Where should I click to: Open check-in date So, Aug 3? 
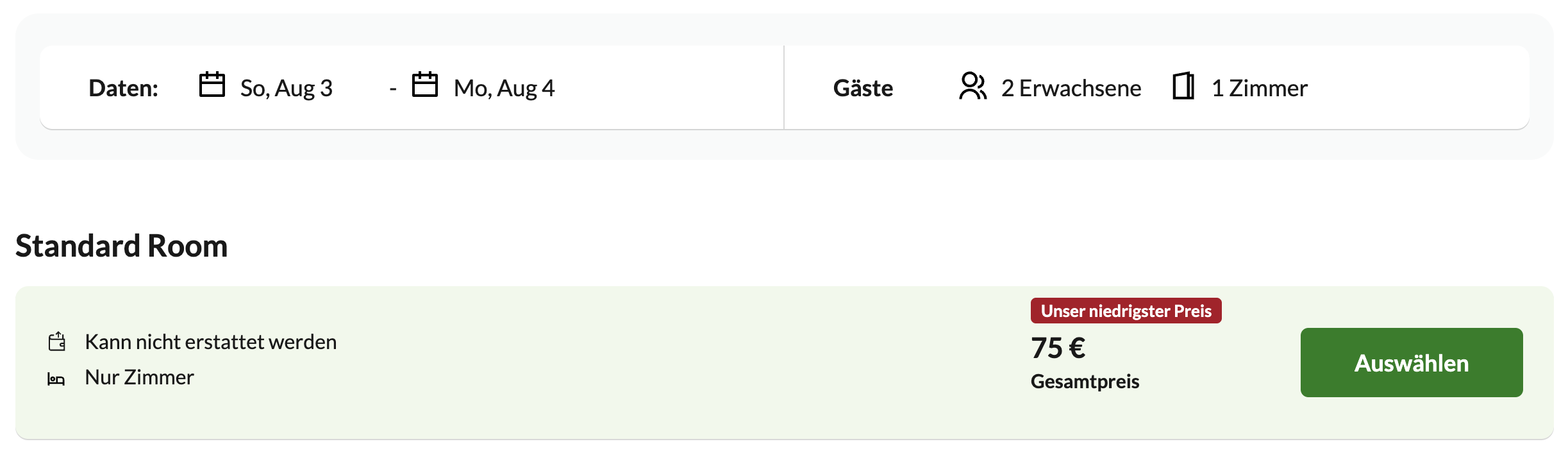click(x=287, y=88)
